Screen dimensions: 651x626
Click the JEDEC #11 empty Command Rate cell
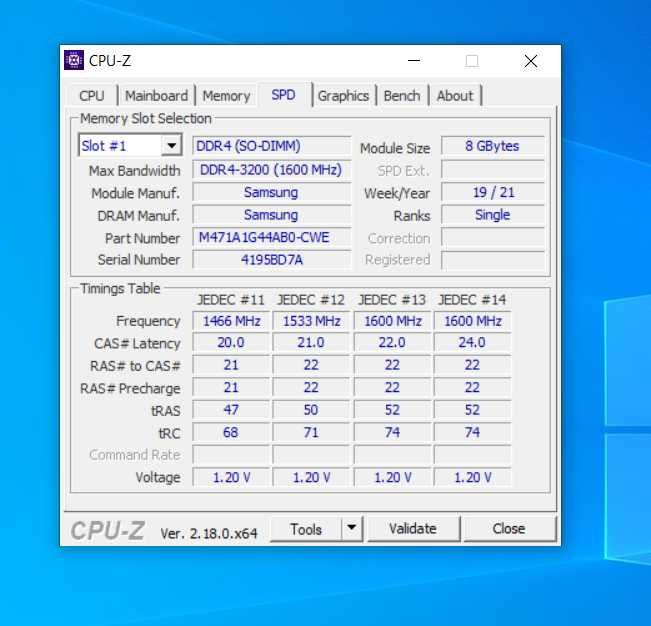231,455
